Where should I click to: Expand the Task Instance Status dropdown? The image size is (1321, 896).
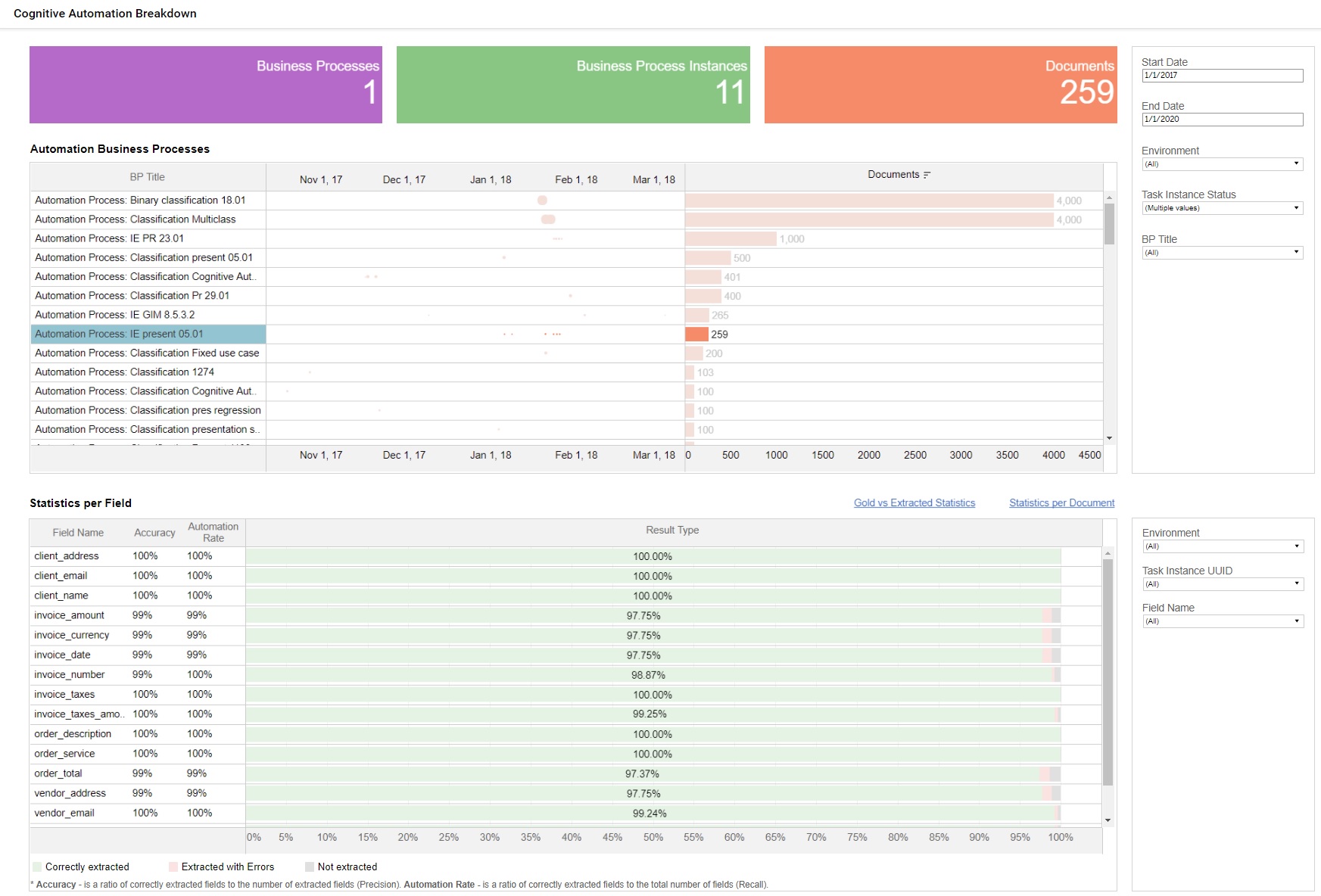(x=1222, y=208)
